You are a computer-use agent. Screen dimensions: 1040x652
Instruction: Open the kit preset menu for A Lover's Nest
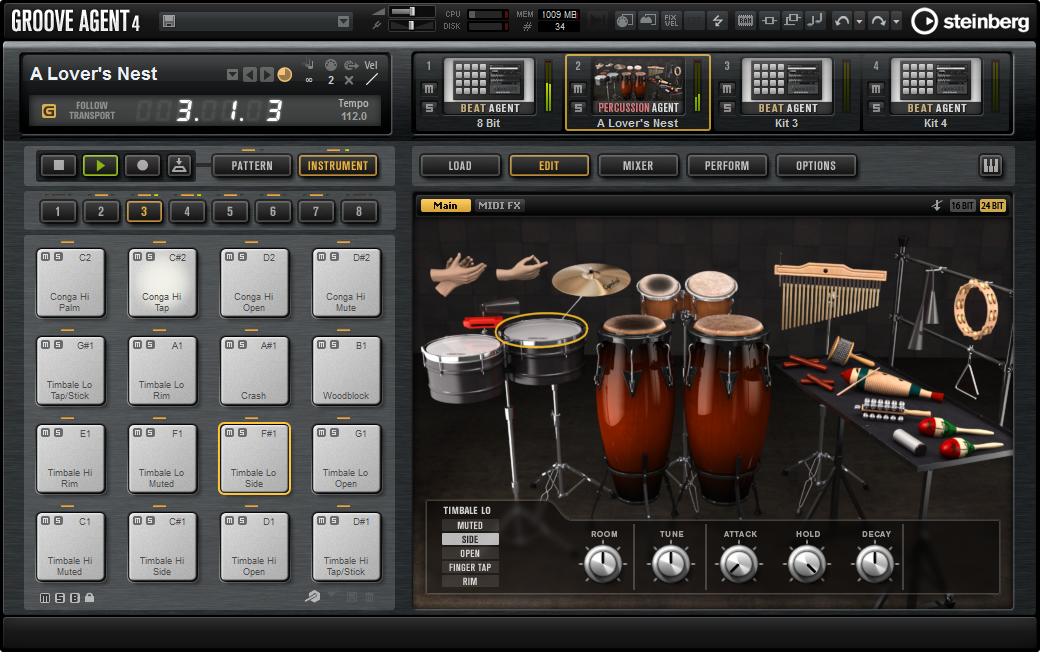232,74
